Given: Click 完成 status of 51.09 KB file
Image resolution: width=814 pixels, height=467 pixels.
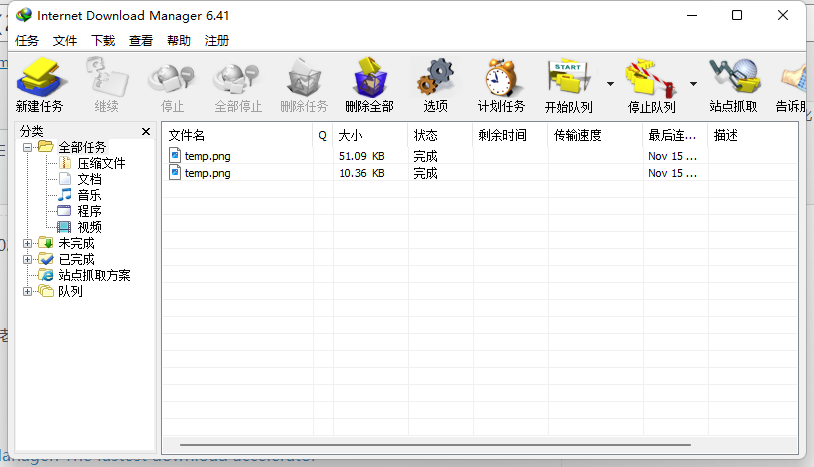Looking at the screenshot, I should [x=425, y=156].
